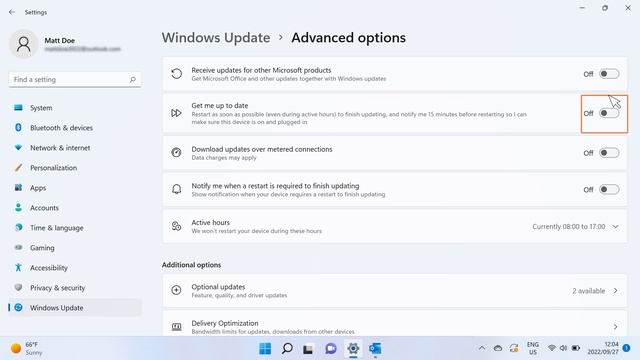The width and height of the screenshot is (640, 360).
Task: Click the plus circle icon for Optional updates
Action: pos(176,290)
